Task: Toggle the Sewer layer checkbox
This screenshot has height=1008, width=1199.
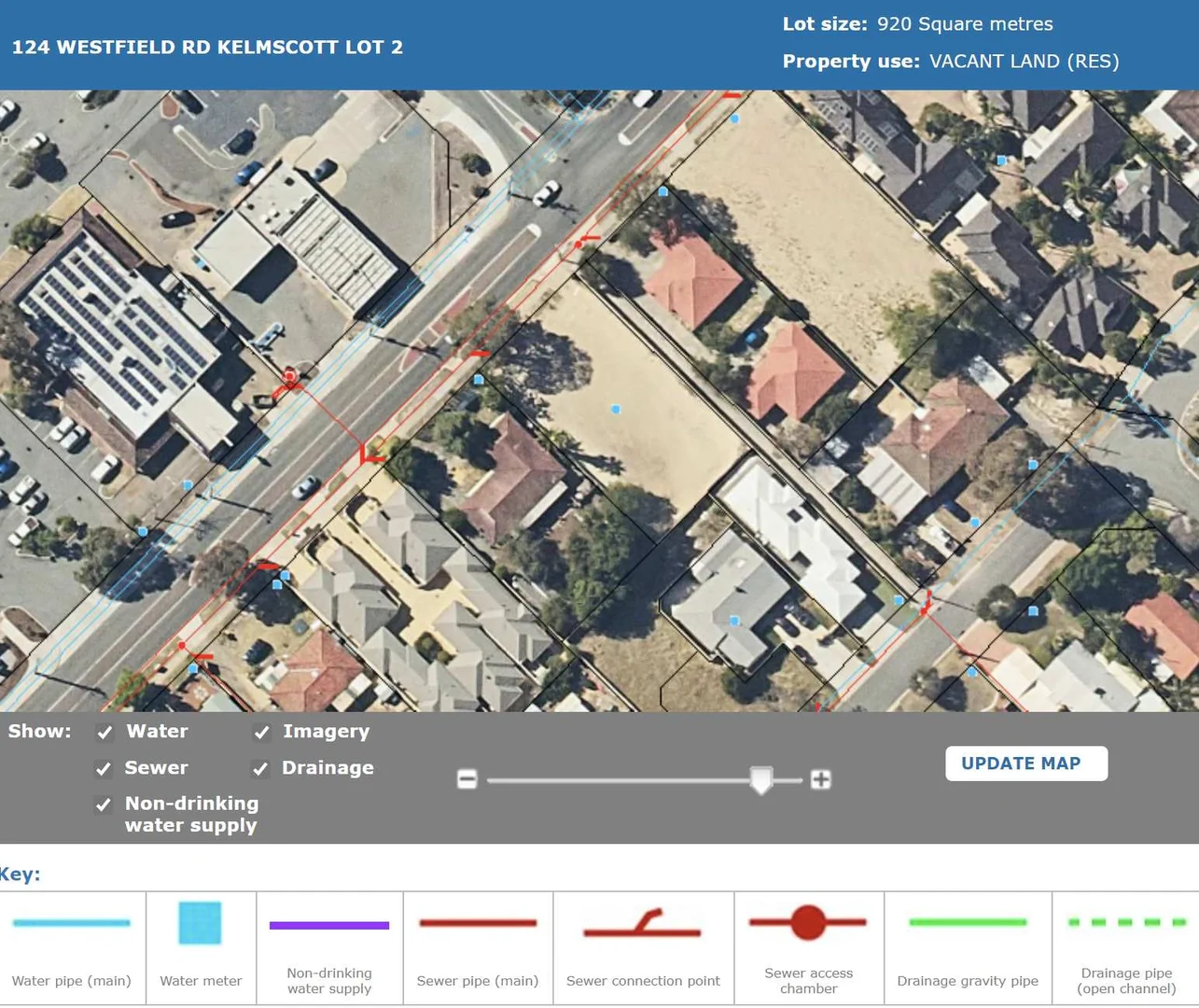Action: [x=105, y=769]
